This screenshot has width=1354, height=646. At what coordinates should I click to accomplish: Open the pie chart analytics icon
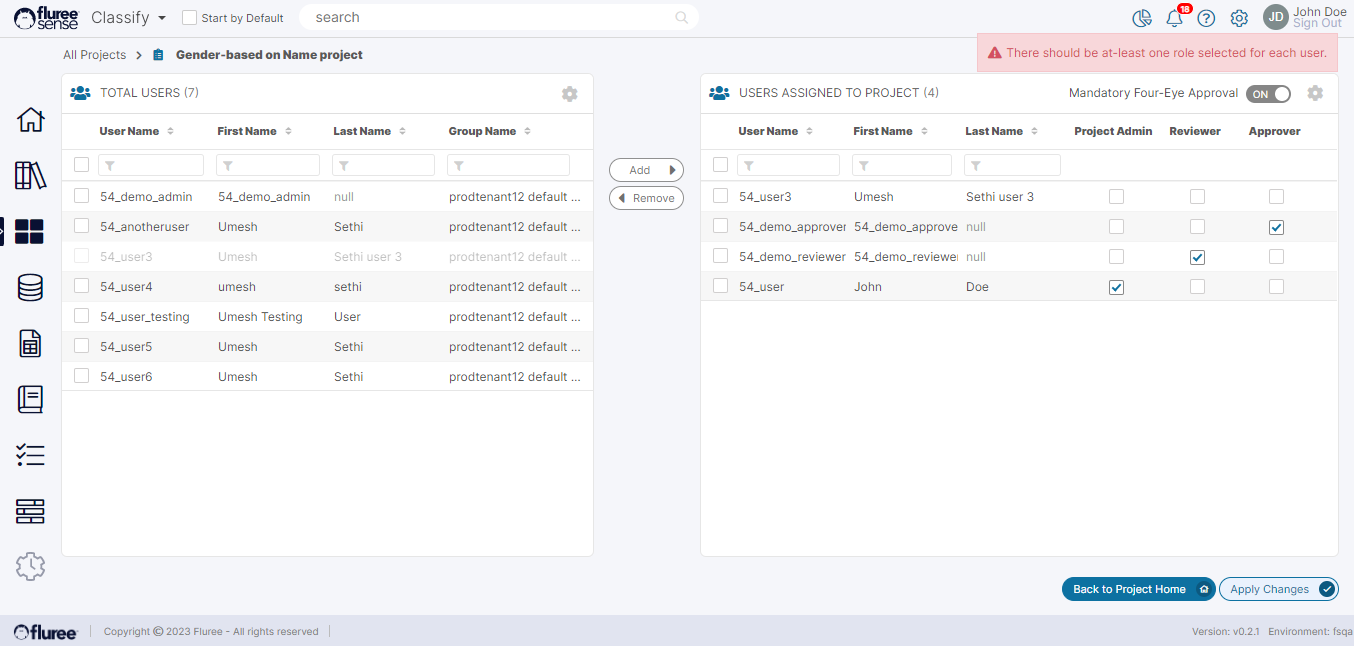(1142, 18)
